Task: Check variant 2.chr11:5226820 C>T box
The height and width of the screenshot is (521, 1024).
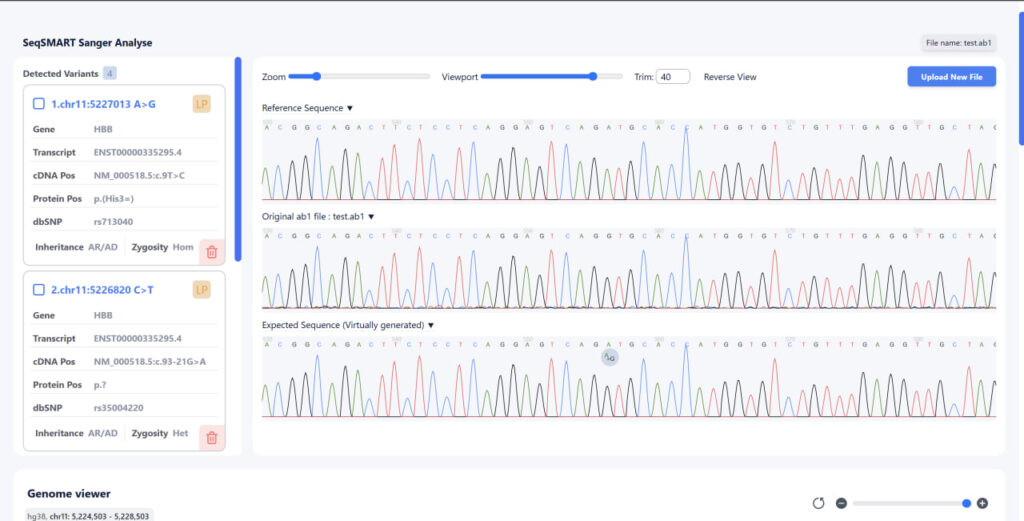Action: (x=39, y=289)
